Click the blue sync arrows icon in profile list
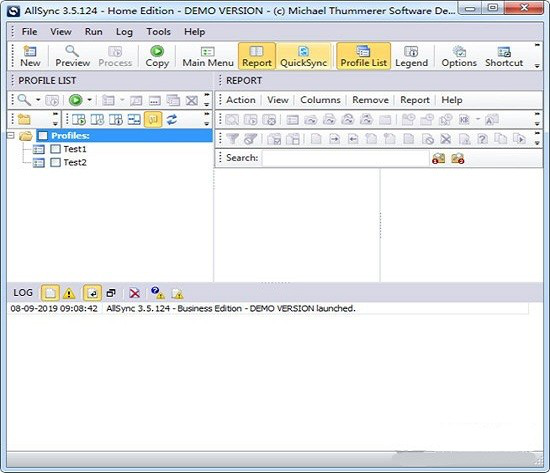The height and width of the screenshot is (473, 550). click(172, 119)
